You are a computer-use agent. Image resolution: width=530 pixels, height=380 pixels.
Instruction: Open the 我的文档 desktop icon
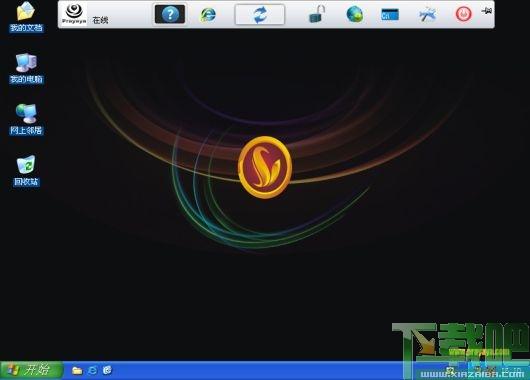[x=26, y=17]
